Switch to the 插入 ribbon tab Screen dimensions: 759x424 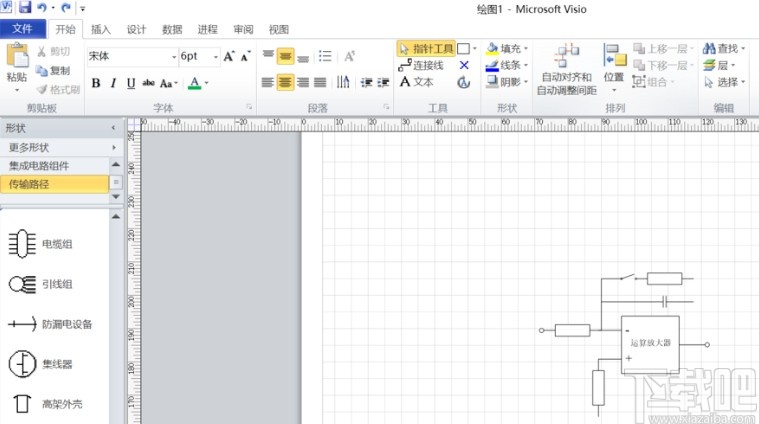101,30
